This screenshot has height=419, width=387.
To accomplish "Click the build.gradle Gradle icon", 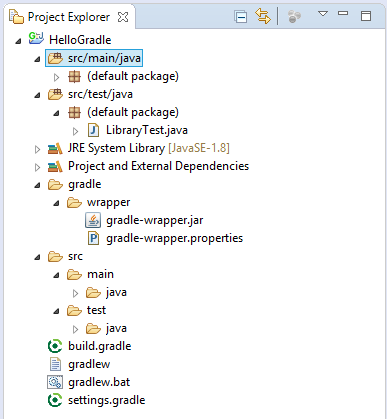I will [55, 346].
